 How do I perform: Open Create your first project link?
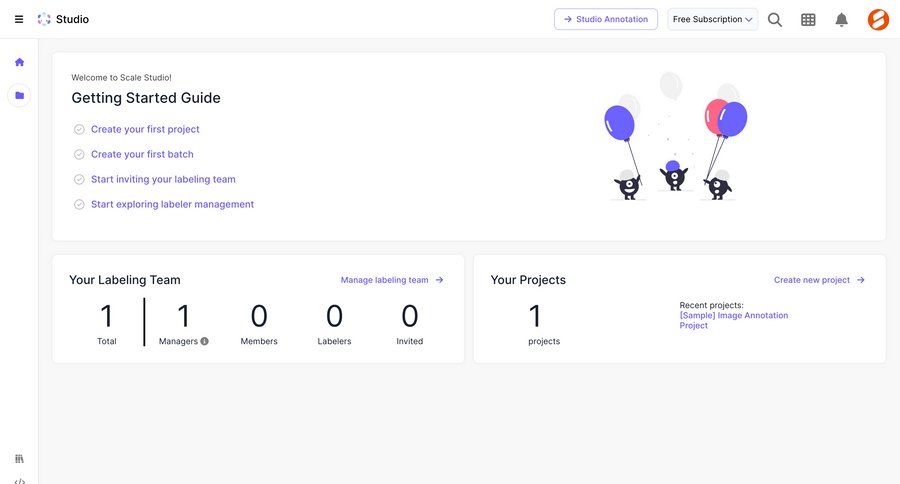[145, 129]
